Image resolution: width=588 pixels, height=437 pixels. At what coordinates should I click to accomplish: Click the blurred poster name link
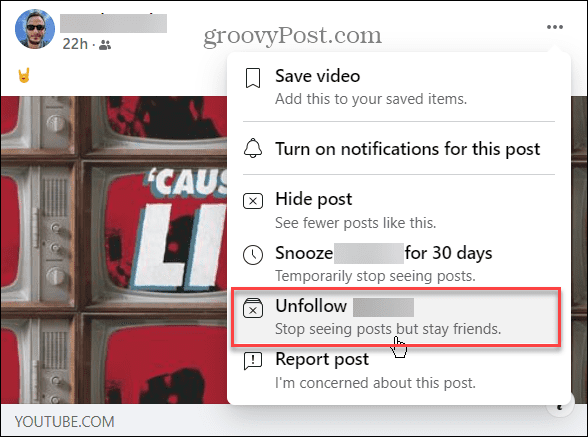click(x=113, y=23)
